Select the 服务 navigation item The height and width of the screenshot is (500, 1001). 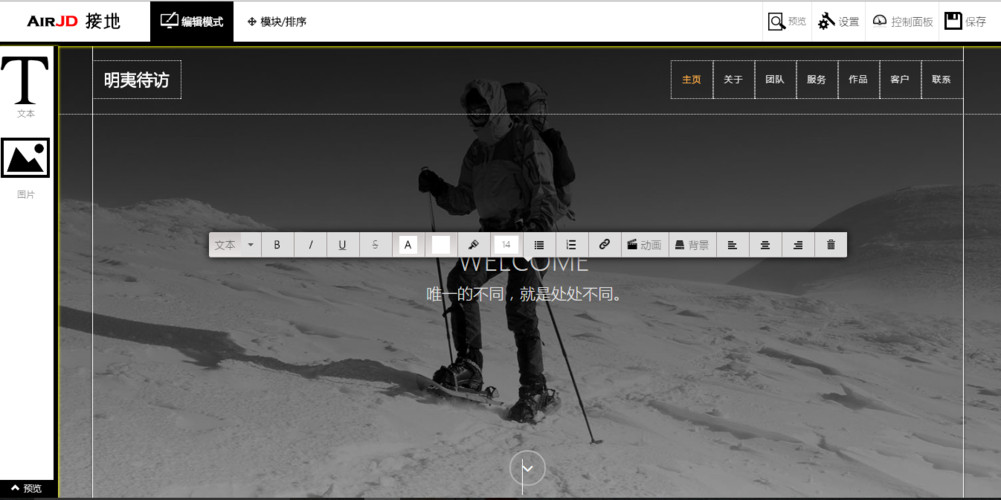(x=817, y=80)
